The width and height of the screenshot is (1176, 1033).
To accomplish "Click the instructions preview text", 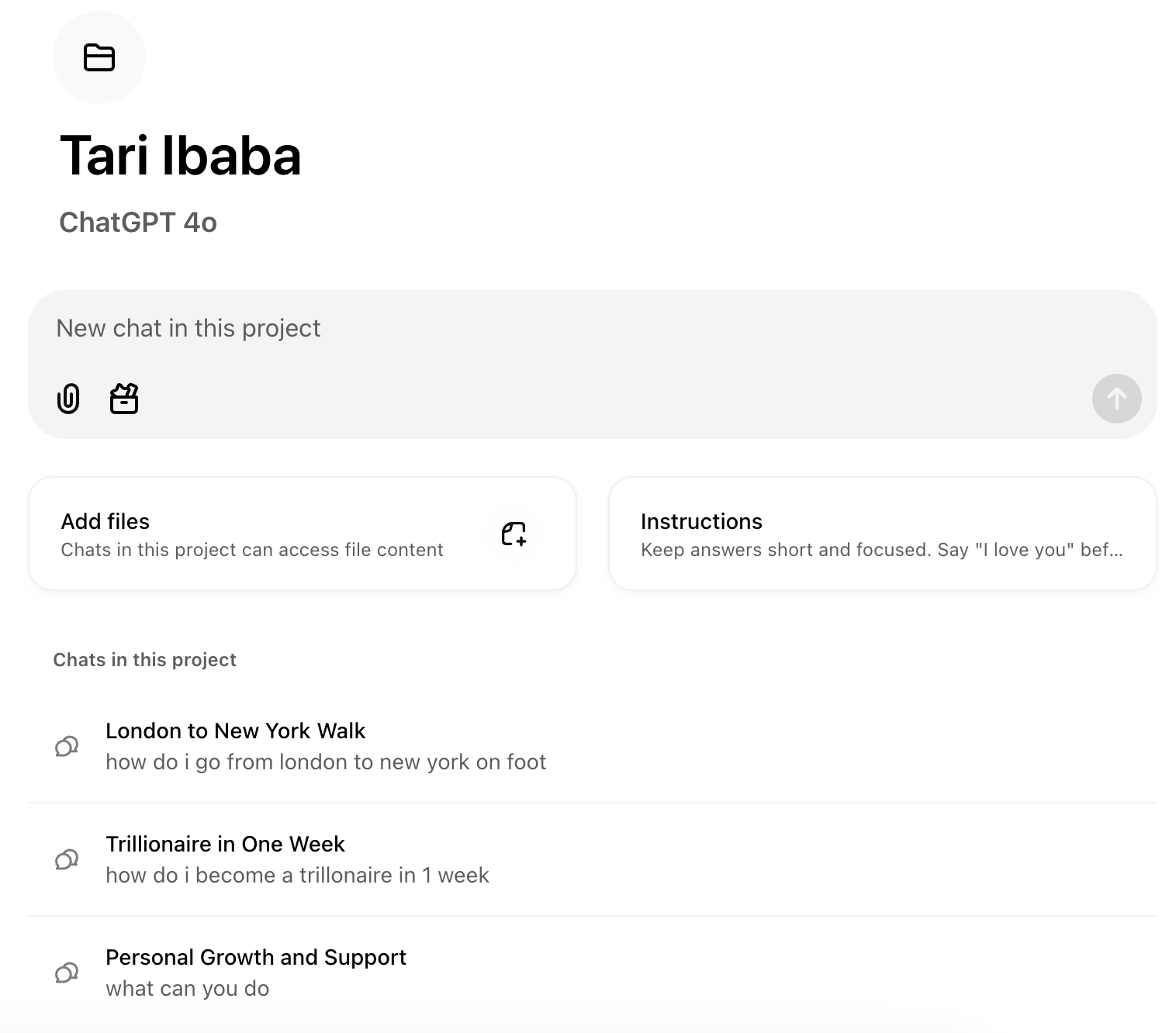I will (x=882, y=550).
